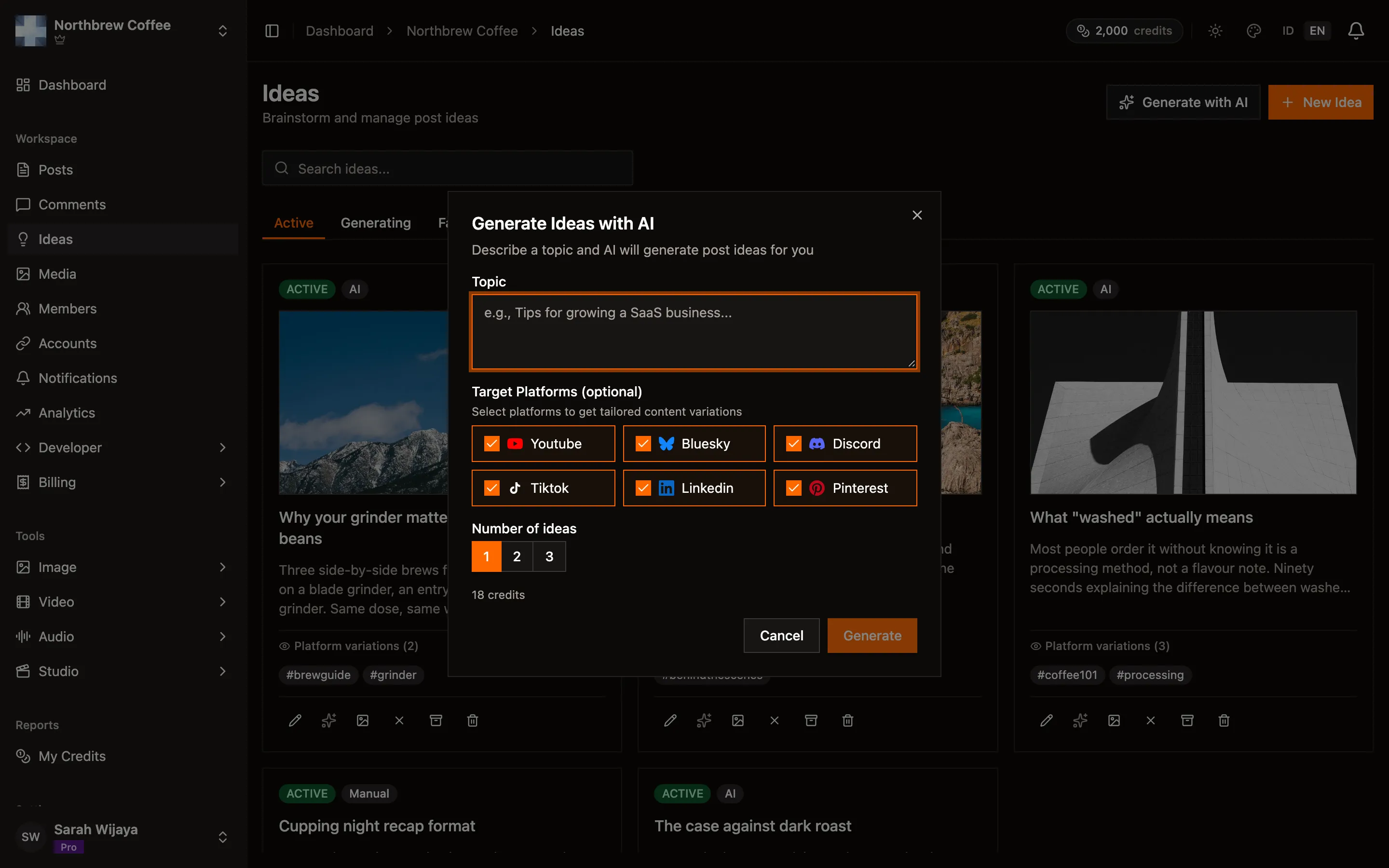The image size is (1389, 868).
Task: Uncheck the Pinterest platform checkbox
Action: point(794,488)
